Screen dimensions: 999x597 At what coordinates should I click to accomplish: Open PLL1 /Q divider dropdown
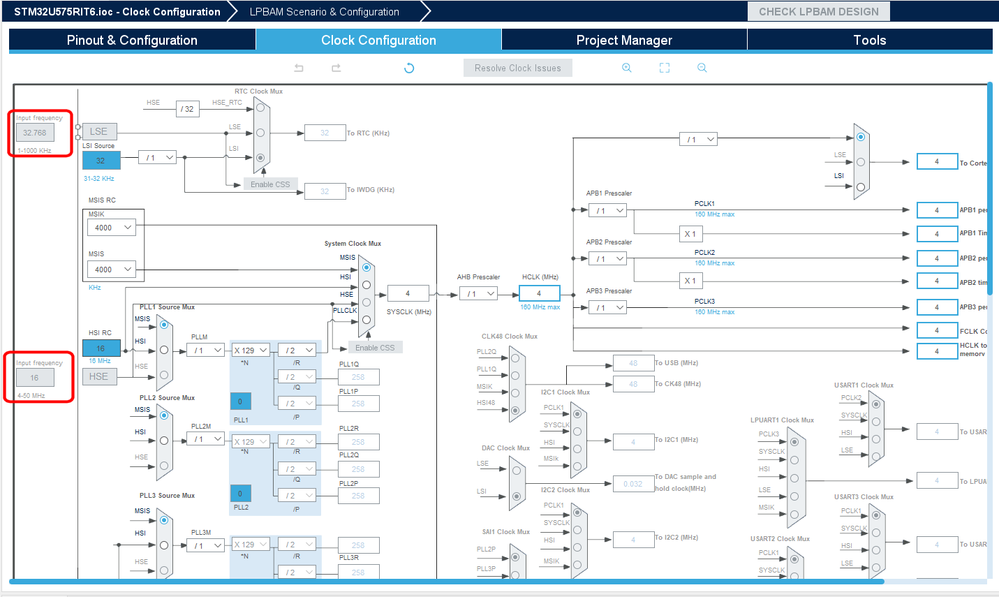click(x=297, y=377)
